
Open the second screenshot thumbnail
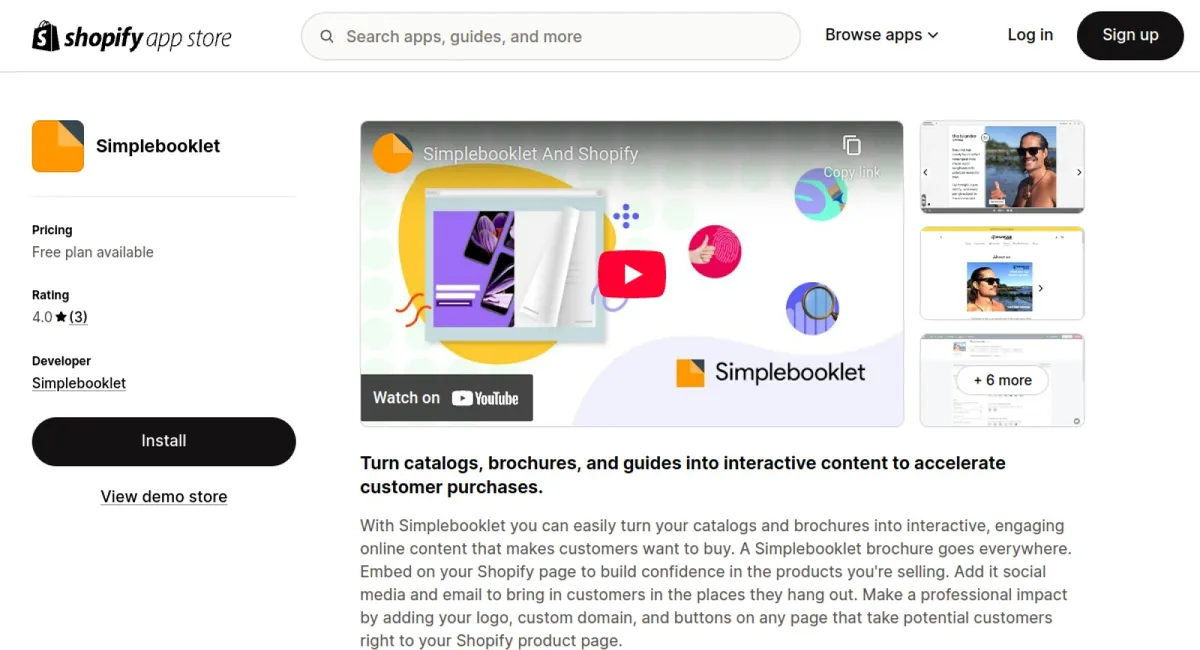(x=1002, y=273)
